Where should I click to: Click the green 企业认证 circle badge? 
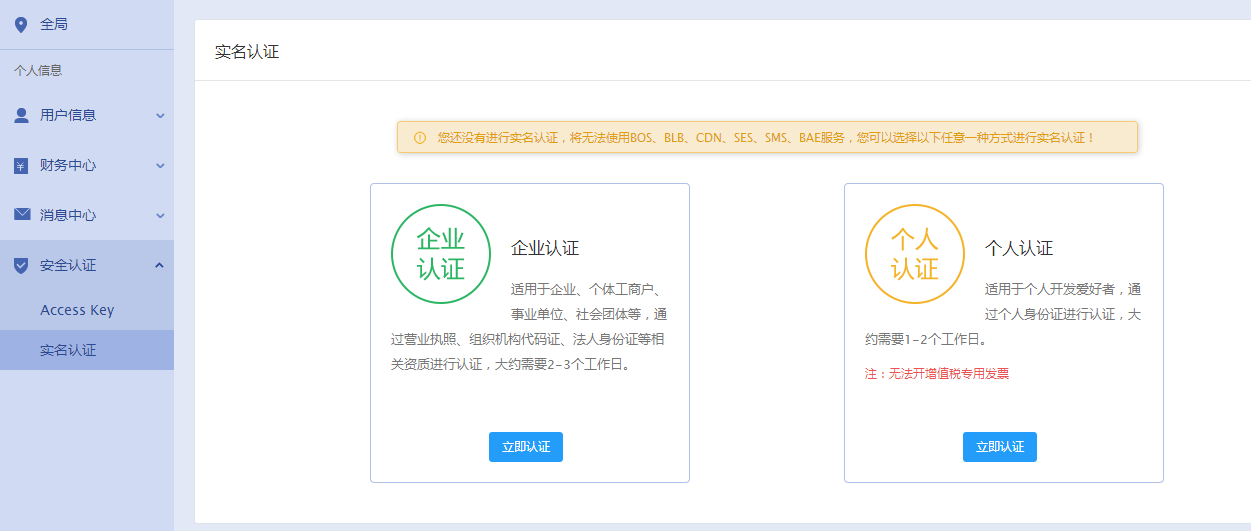[x=441, y=254]
